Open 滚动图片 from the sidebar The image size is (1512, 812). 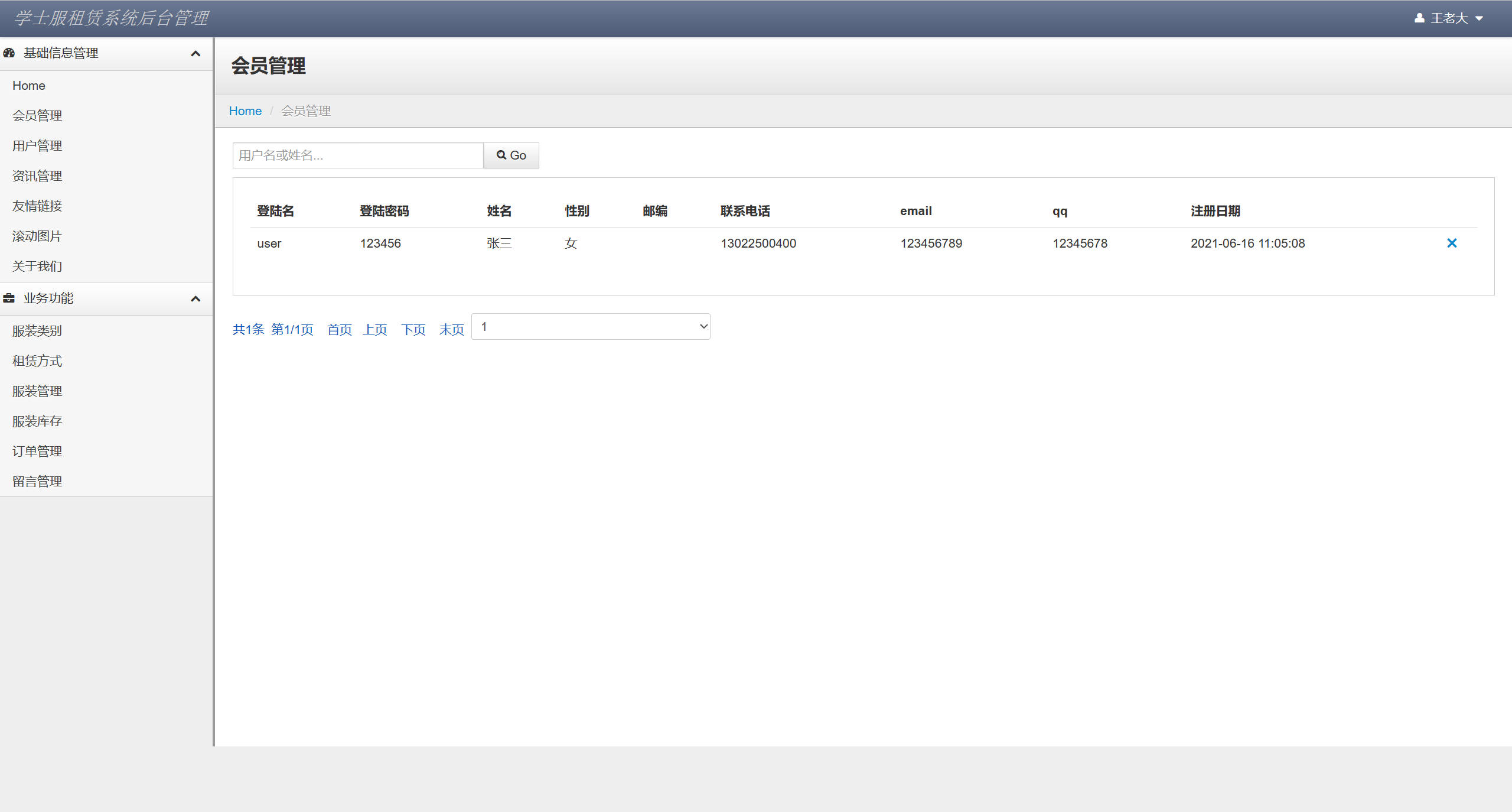pos(36,236)
